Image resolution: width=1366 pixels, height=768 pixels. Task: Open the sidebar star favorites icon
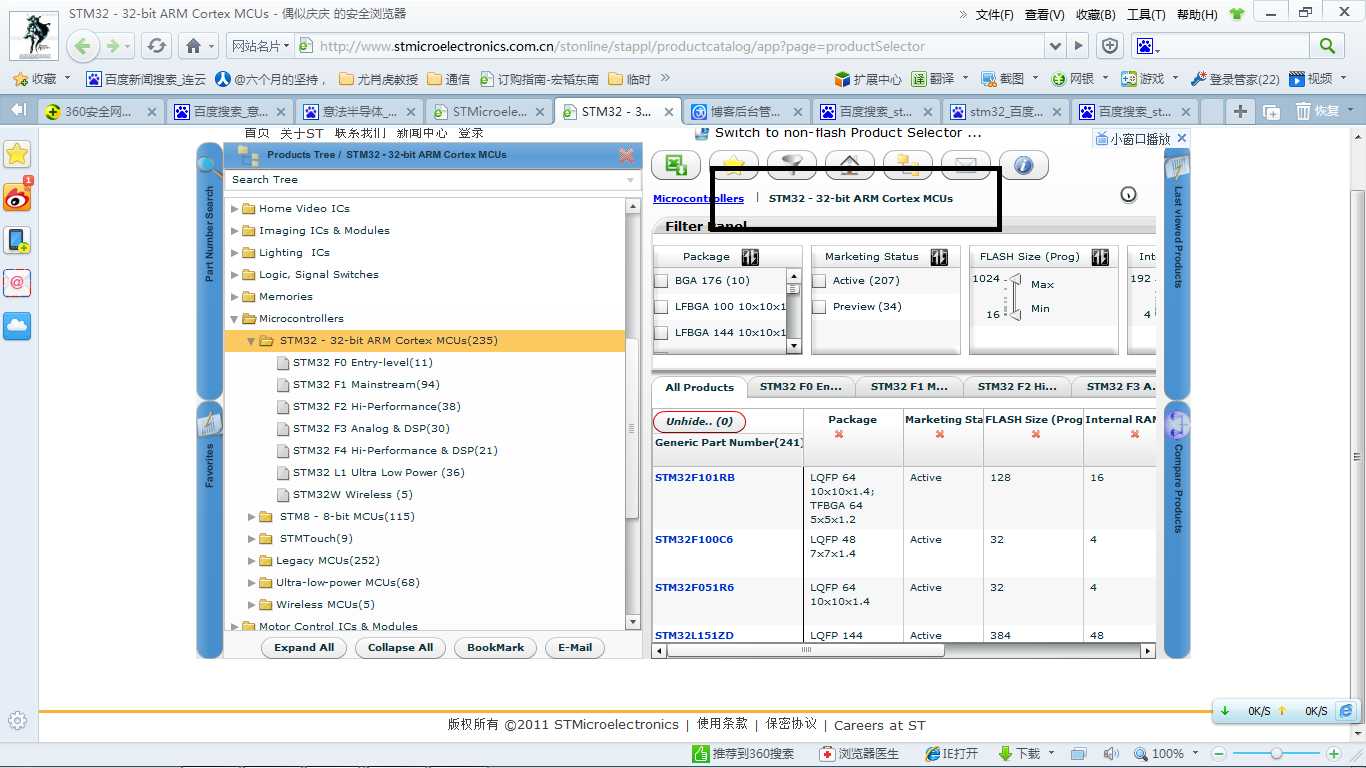point(17,154)
